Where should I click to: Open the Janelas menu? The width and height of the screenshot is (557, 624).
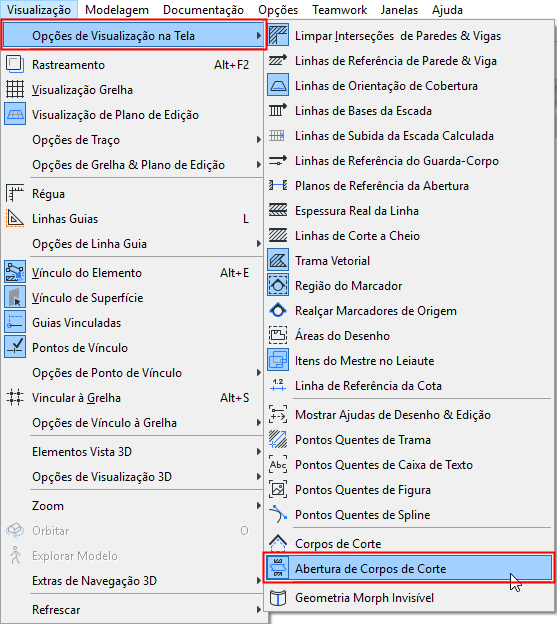[399, 10]
